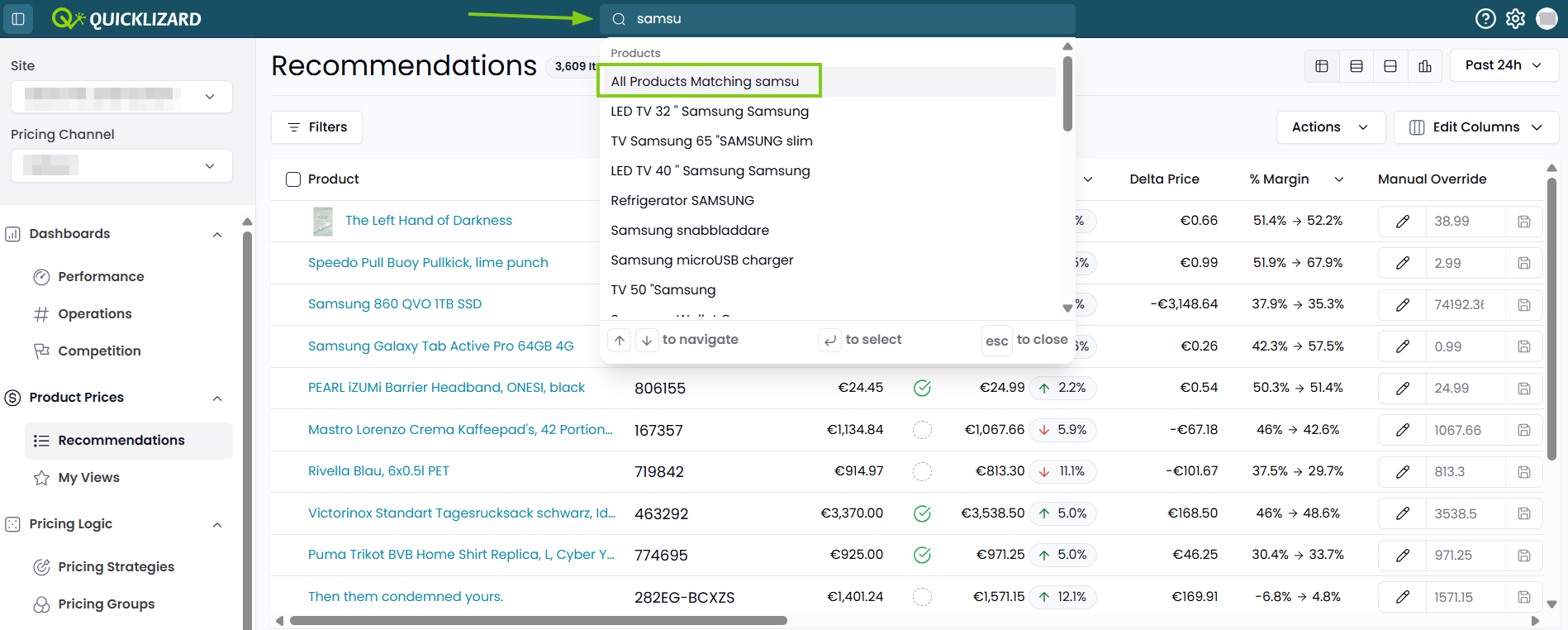This screenshot has width=1568, height=630.
Task: Switch to the chart view icon
Action: [x=1425, y=66]
